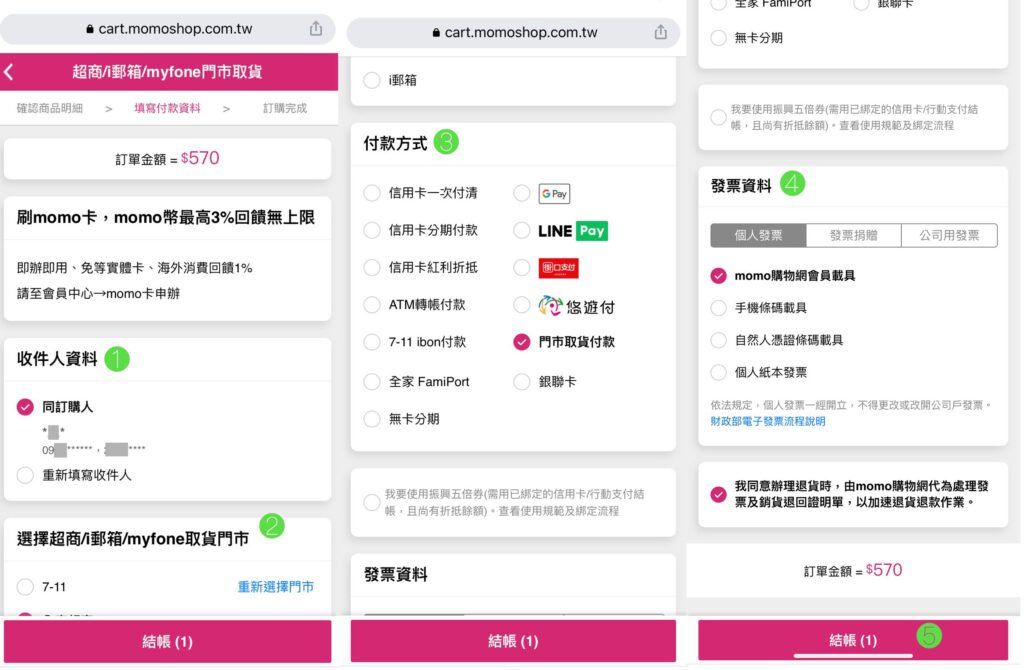Select 信用卡紅利折抵 payment
Image resolution: width=1024 pixels, height=670 pixels.
(x=372, y=267)
